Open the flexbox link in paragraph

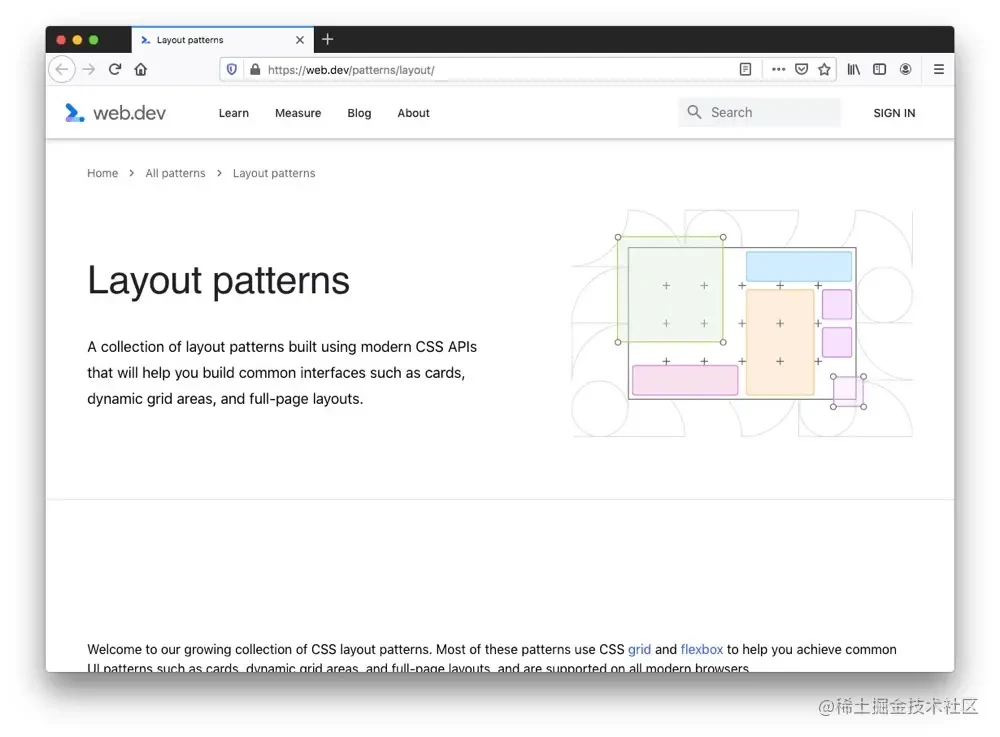tap(702, 649)
